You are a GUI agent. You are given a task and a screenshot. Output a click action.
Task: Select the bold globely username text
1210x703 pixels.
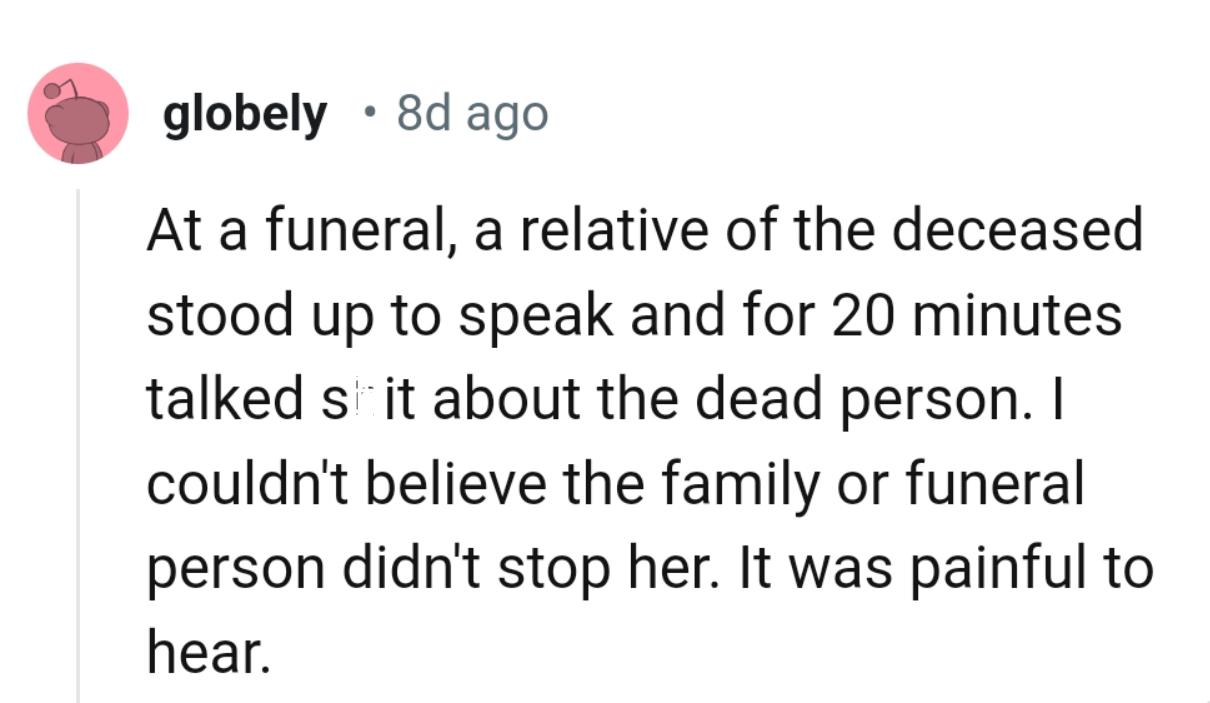pyautogui.click(x=246, y=113)
